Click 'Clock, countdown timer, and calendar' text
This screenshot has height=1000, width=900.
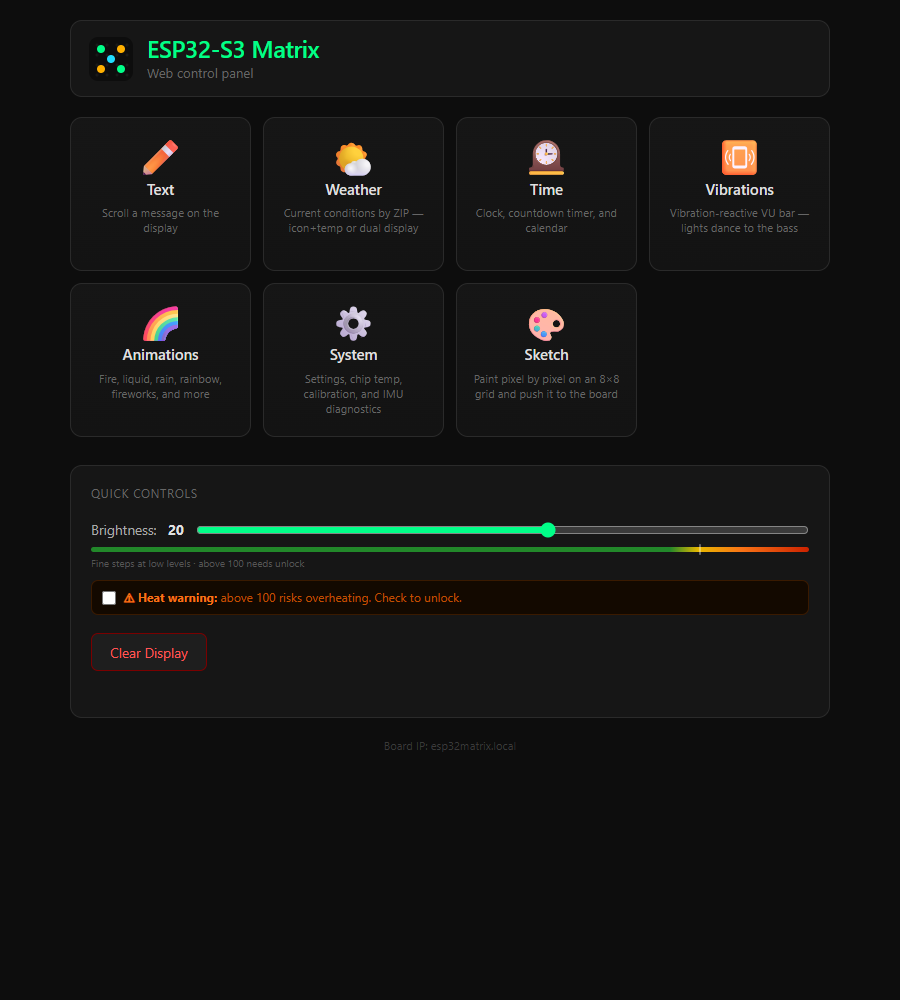click(547, 221)
